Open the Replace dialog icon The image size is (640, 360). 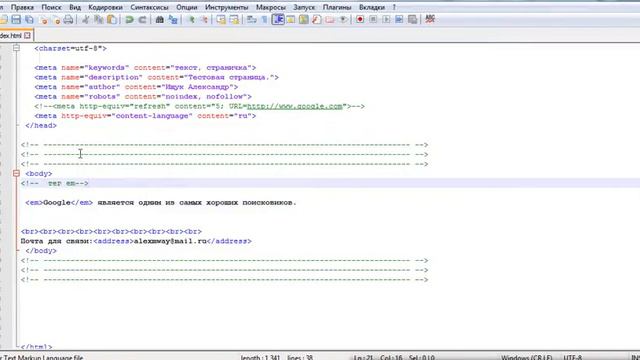tap(173, 19)
